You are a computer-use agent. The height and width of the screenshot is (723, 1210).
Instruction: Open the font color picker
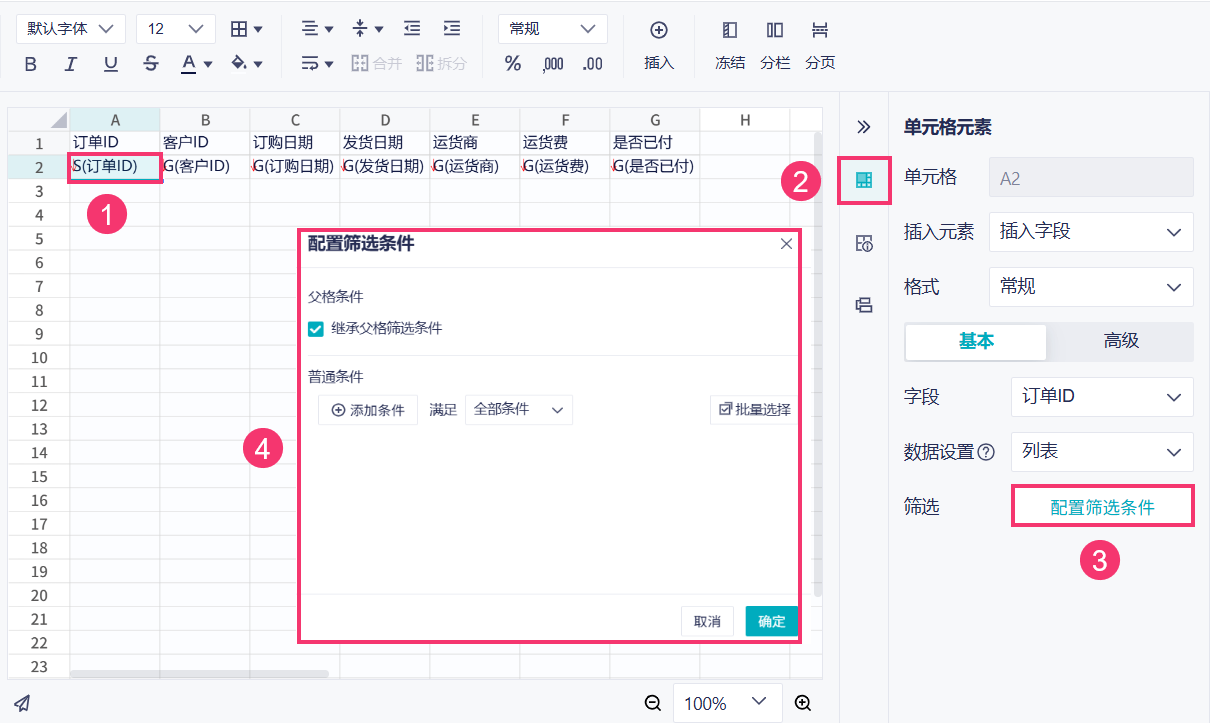pos(197,64)
